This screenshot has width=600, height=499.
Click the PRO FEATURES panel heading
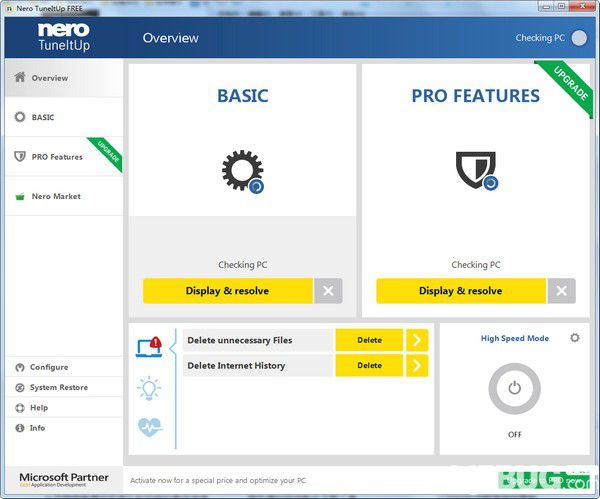[476, 96]
